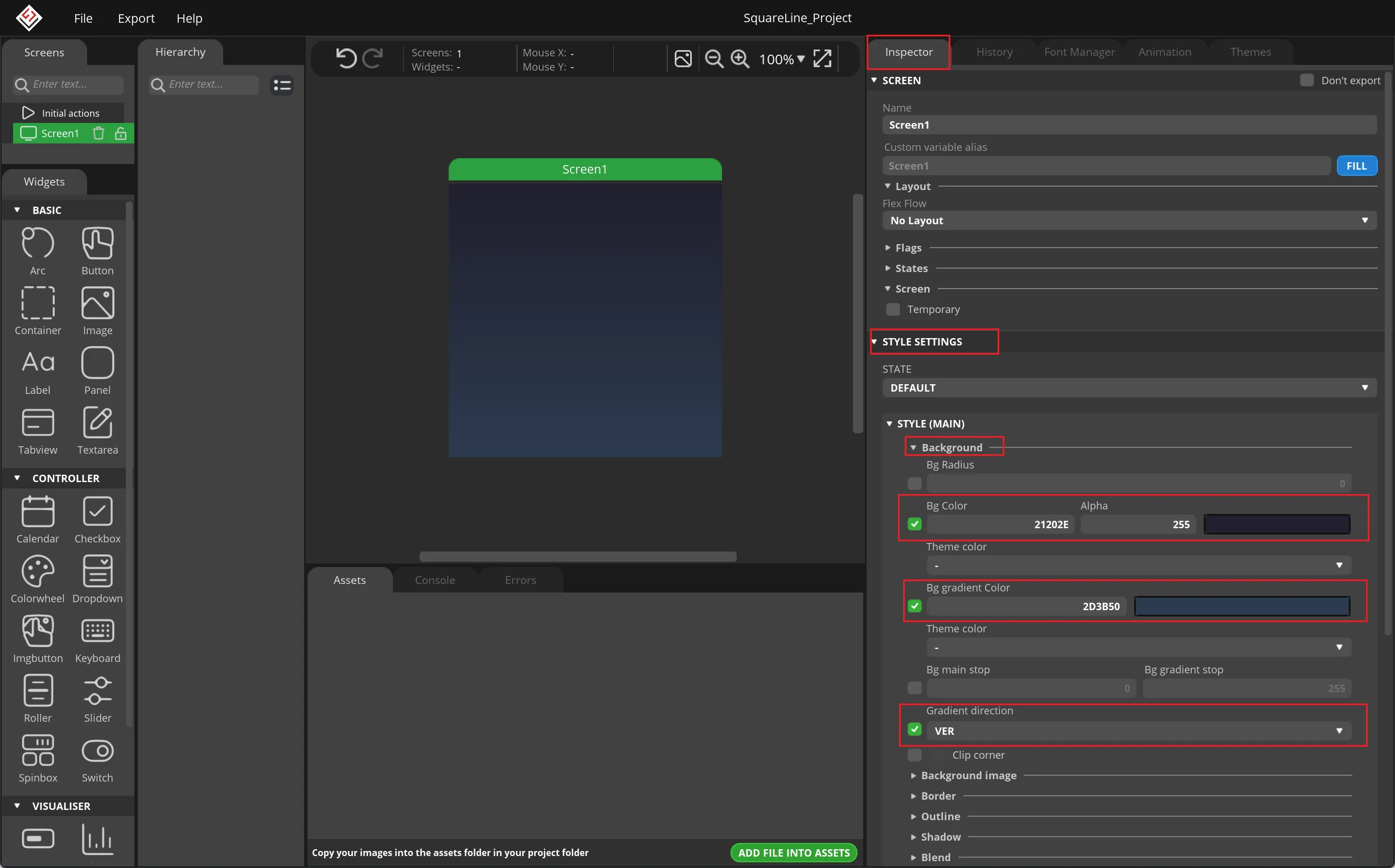
Task: Click the fit-to-screen expand icon
Action: pos(822,59)
